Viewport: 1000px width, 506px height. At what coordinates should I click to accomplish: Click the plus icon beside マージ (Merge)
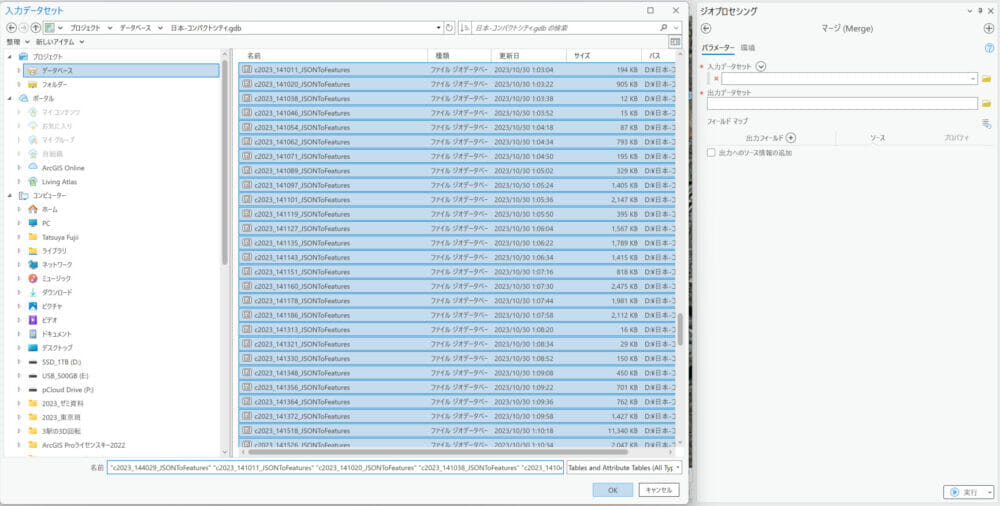click(x=989, y=28)
